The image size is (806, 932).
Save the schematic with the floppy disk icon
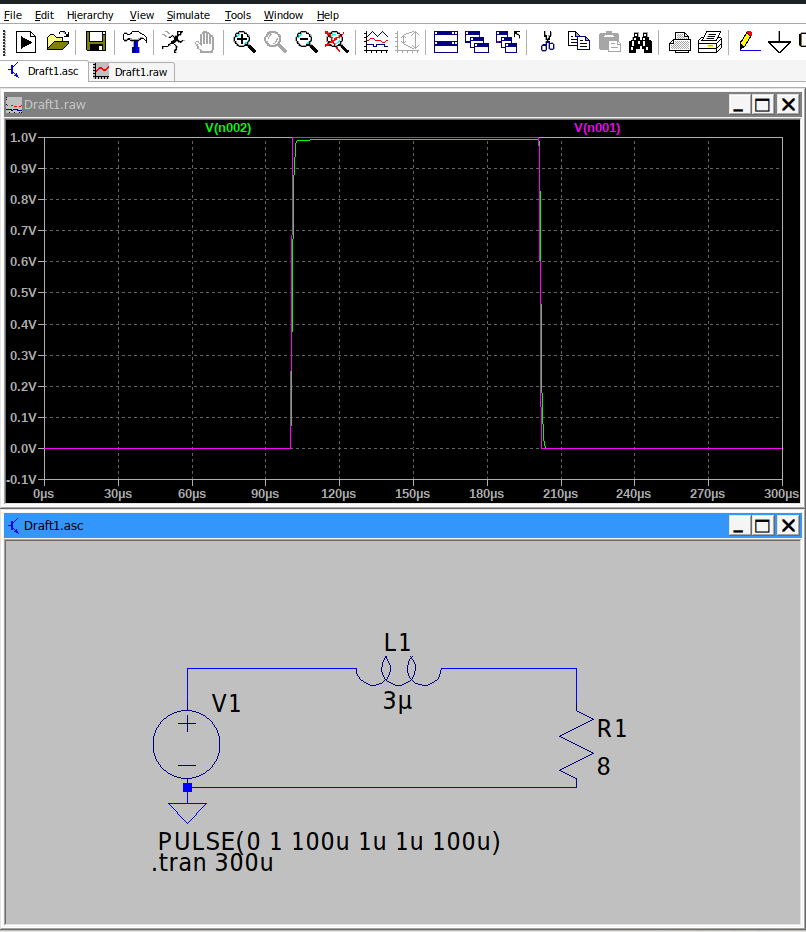coord(96,41)
